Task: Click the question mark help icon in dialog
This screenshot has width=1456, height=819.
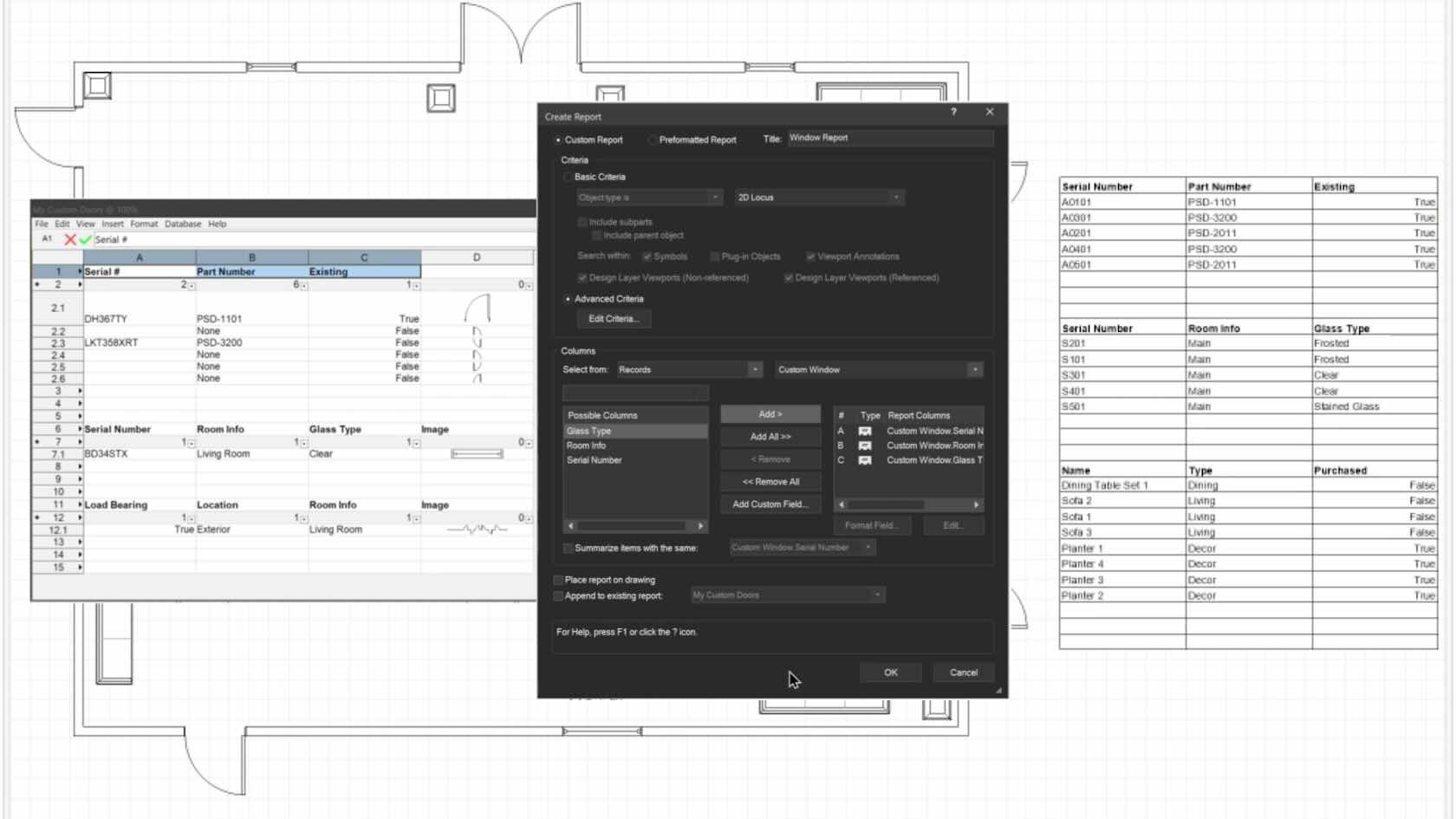Action: 953,112
